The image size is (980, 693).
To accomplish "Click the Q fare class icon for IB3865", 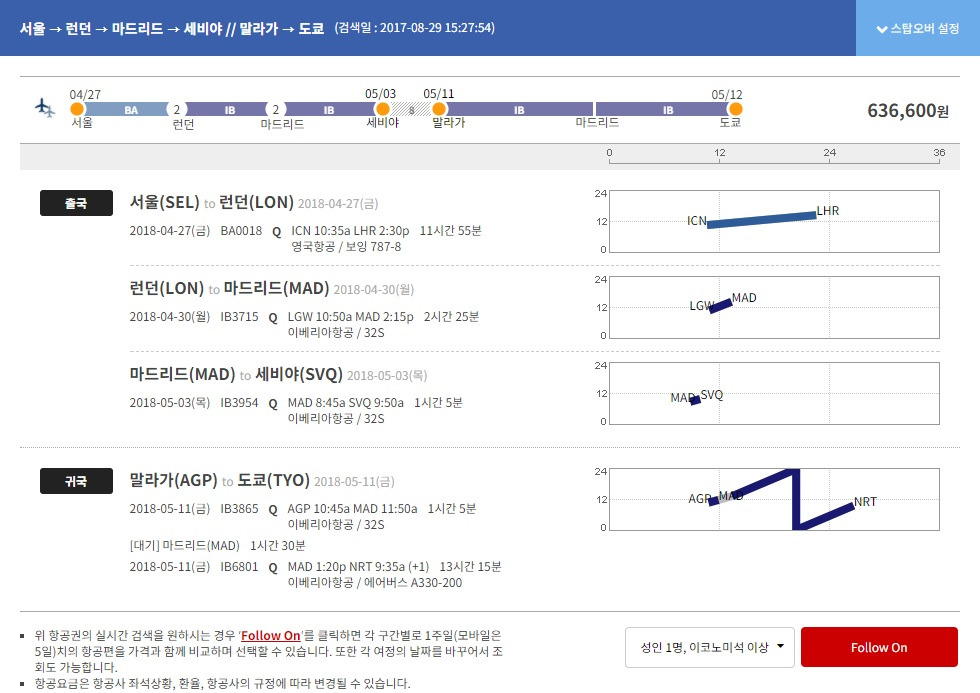I will point(273,510).
